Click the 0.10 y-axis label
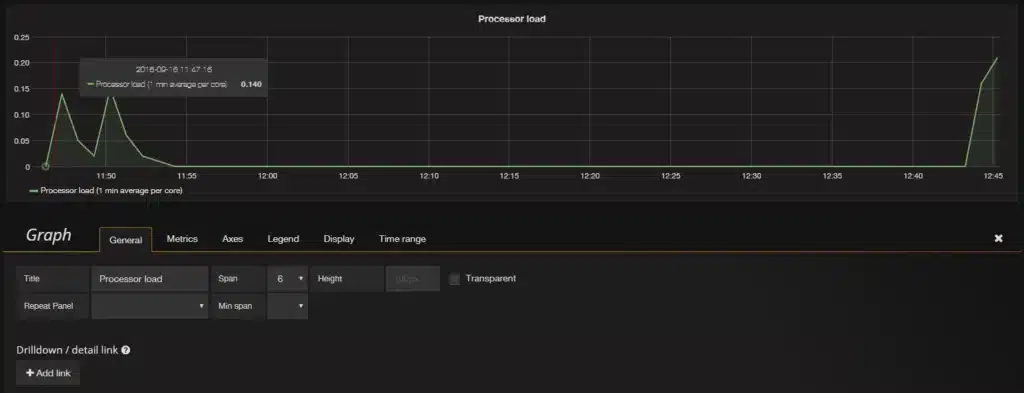The image size is (1024, 393). pyautogui.click(x=22, y=115)
